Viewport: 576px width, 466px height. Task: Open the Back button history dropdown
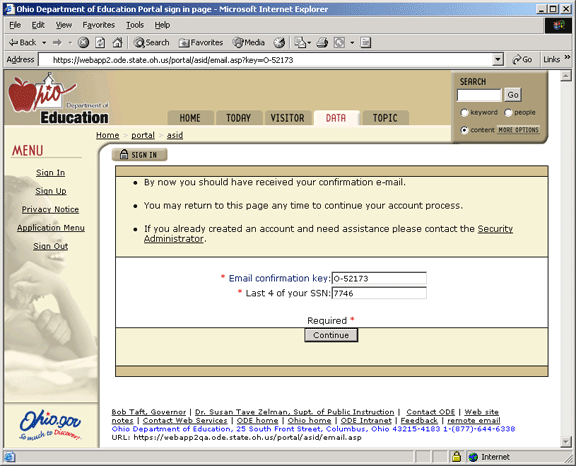[44, 43]
